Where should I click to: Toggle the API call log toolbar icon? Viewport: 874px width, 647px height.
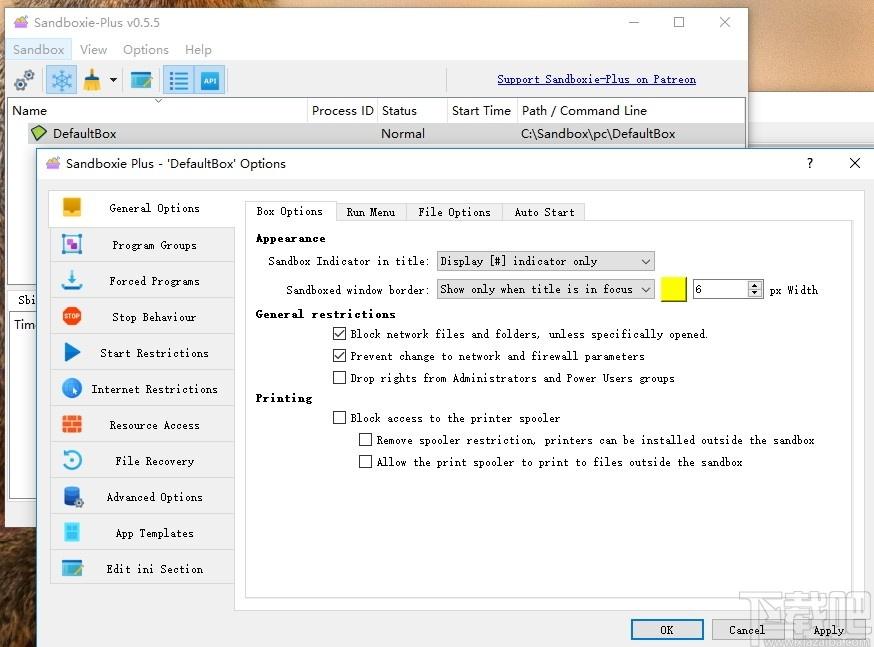210,80
